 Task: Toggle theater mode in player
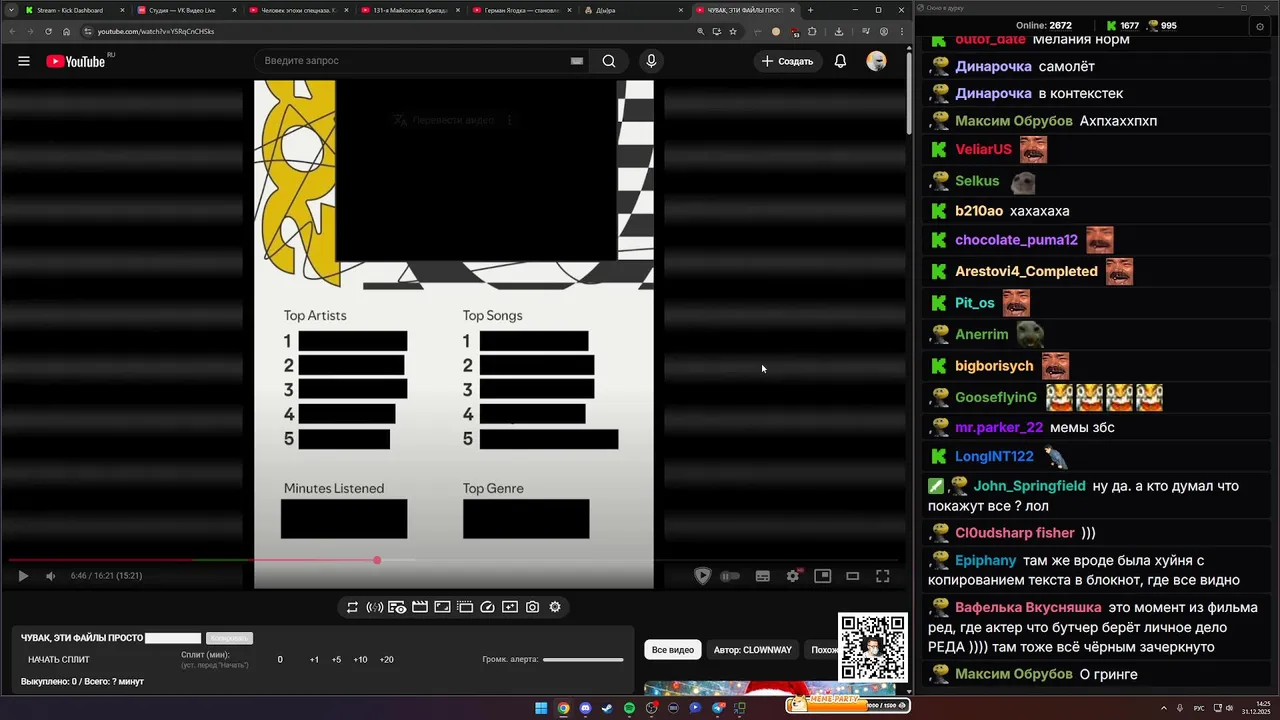[852, 576]
